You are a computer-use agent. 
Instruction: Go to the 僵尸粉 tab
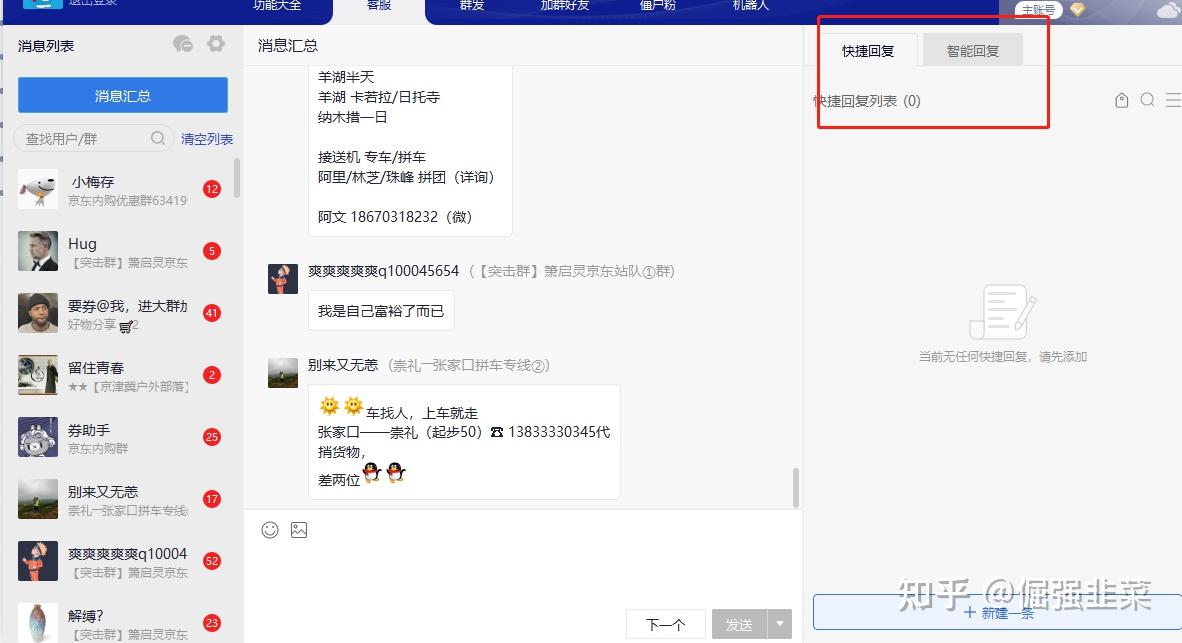(x=657, y=5)
